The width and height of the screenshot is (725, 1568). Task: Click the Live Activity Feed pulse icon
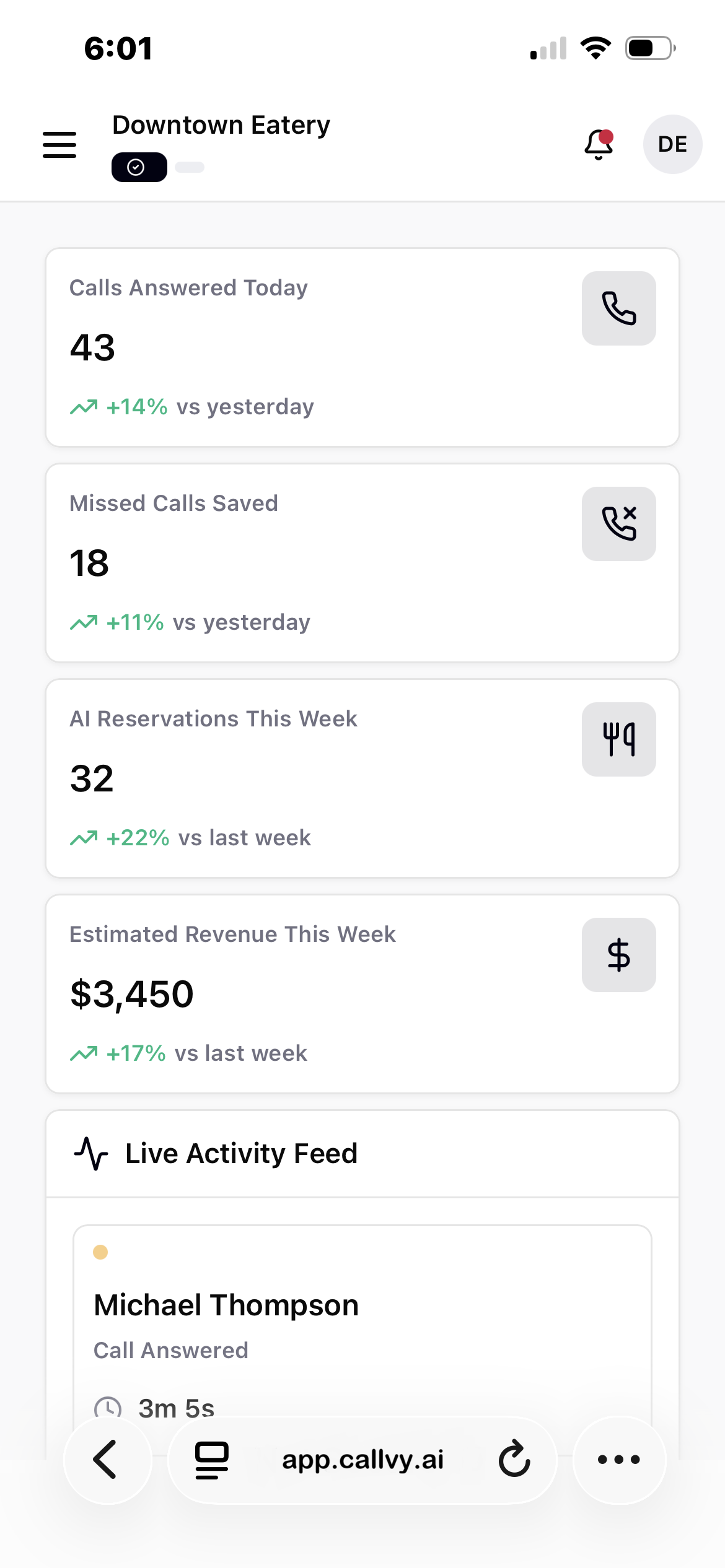[x=91, y=1154]
